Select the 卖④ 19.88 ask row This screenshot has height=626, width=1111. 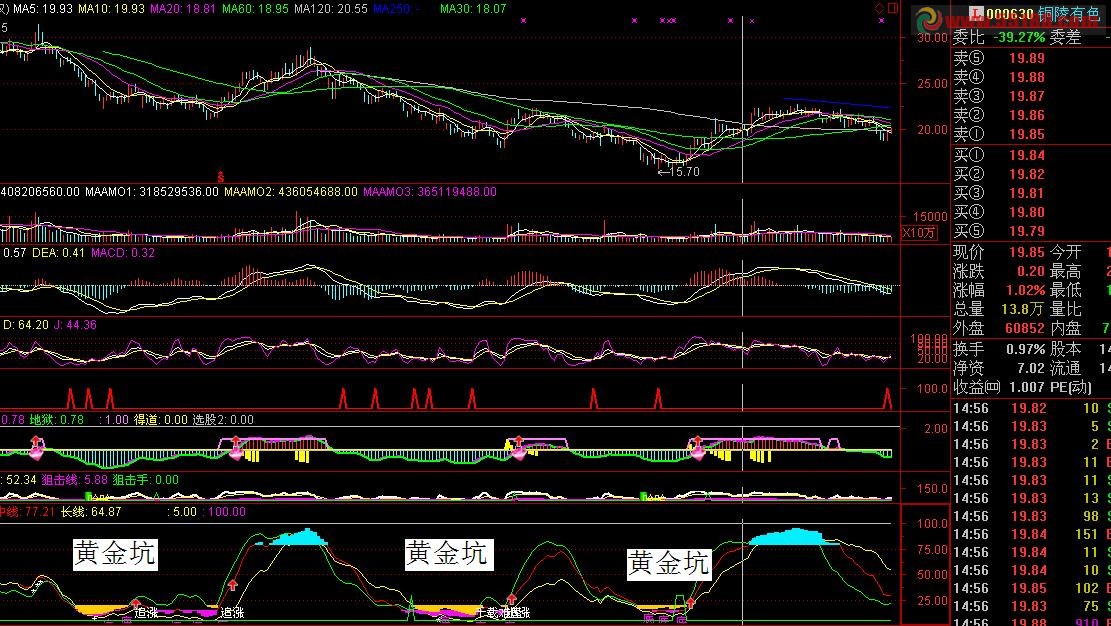(x=999, y=77)
